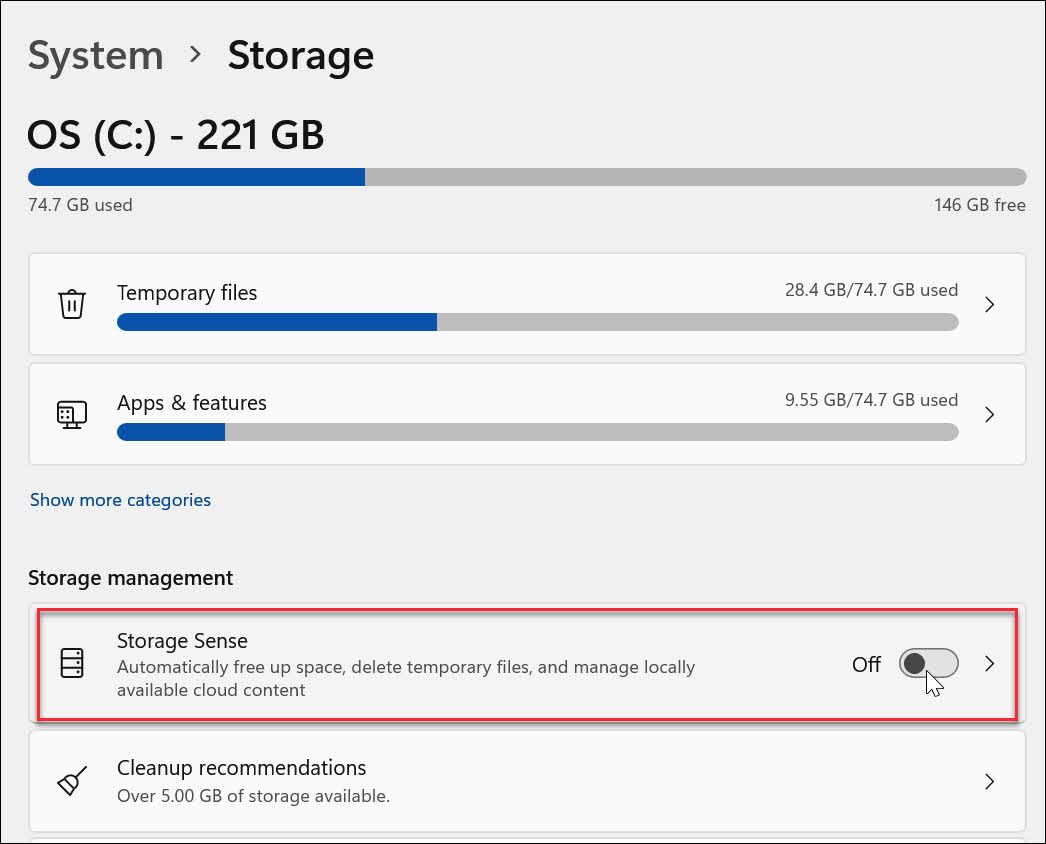
Task: Click the Storage management section heading
Action: 130,578
